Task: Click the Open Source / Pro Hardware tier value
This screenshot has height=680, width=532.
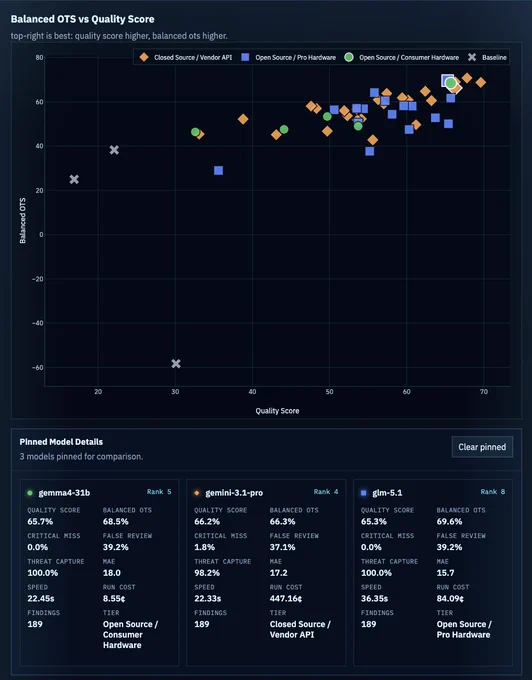Action: point(464,629)
